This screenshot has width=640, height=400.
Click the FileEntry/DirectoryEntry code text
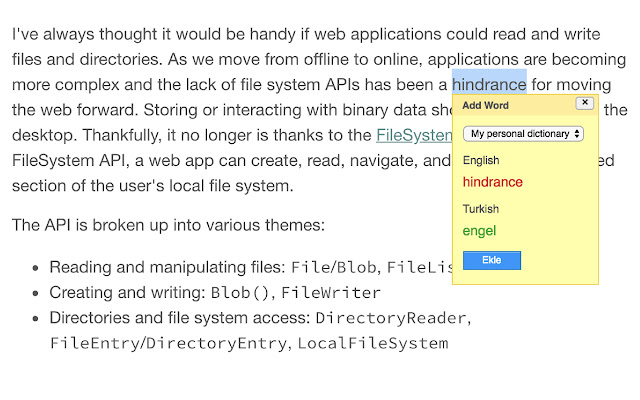[x=169, y=343]
